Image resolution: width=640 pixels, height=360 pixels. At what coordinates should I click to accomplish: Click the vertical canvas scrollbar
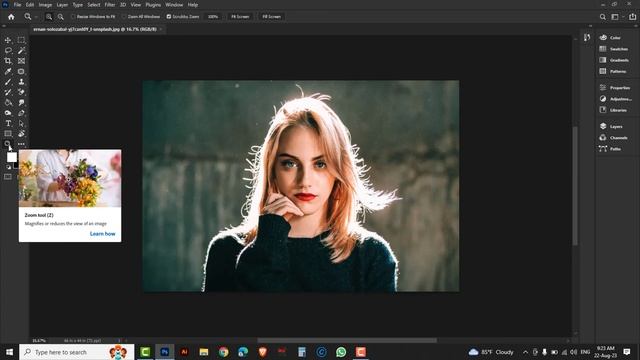pos(575,186)
